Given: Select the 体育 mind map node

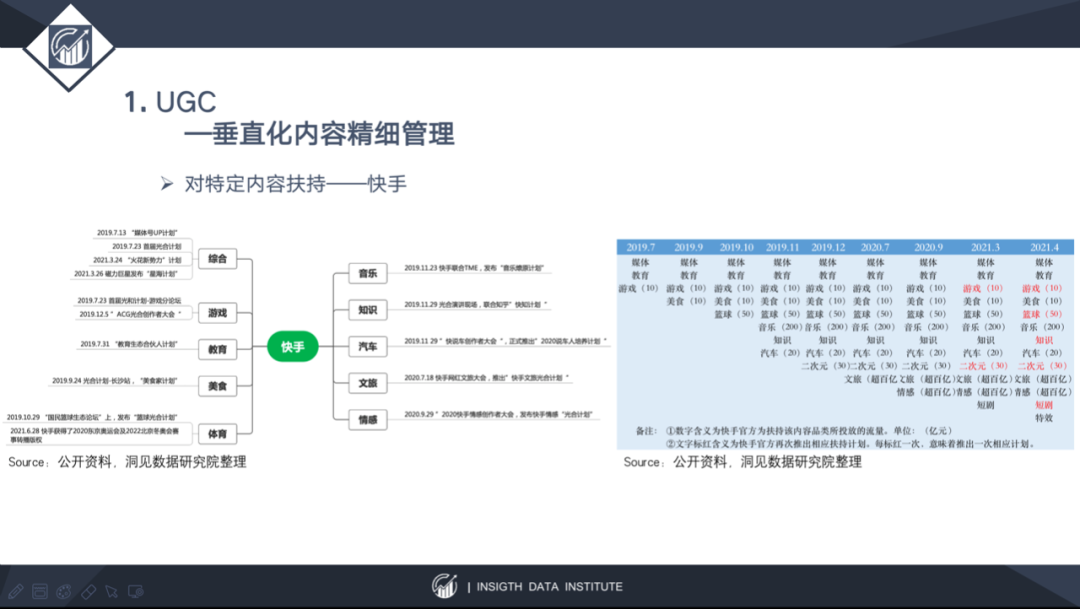Looking at the screenshot, I should (x=218, y=433).
